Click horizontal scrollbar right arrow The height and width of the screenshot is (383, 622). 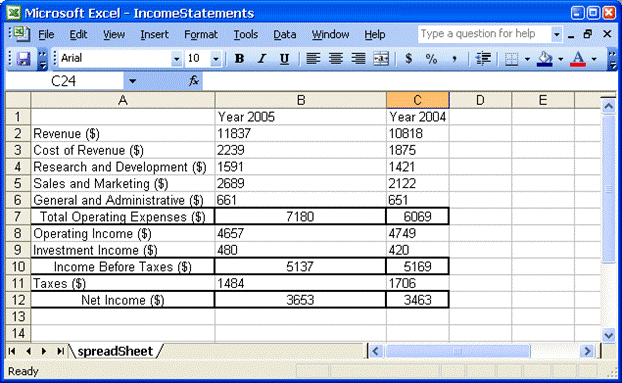click(587, 351)
